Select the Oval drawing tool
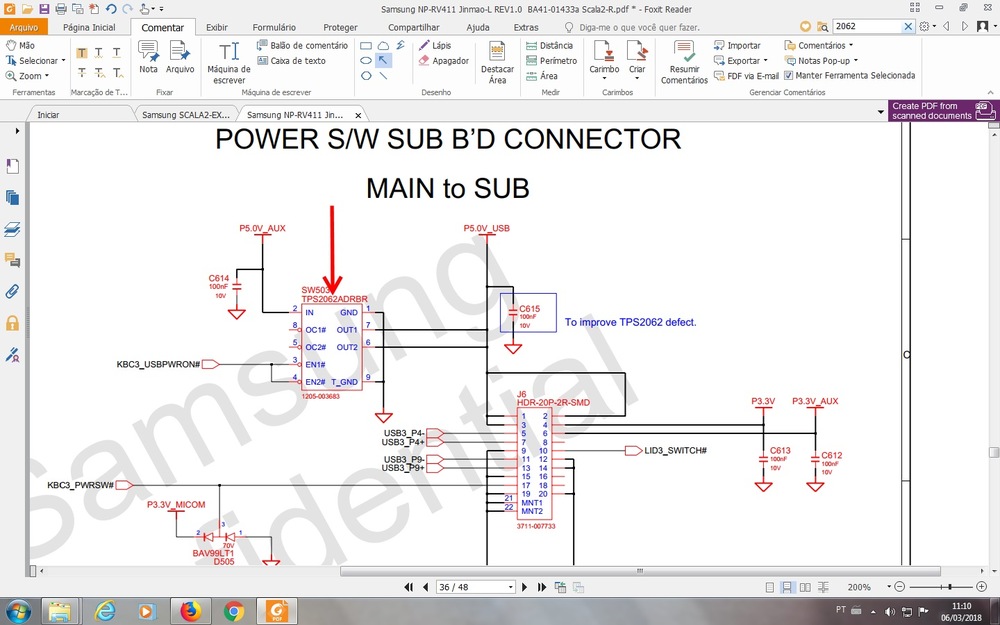1000x625 pixels. point(366,61)
